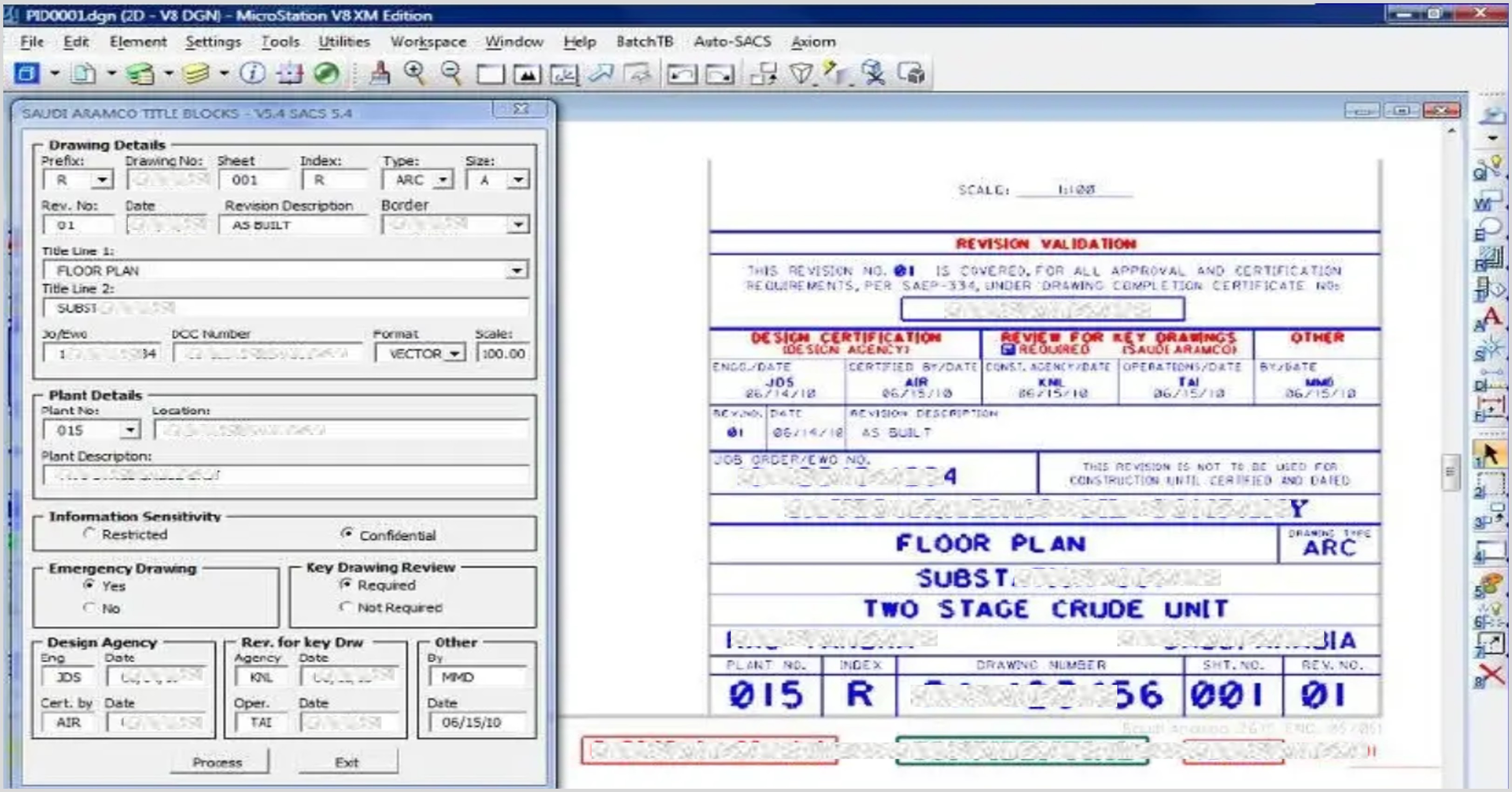Click the View Previous icon
The height and width of the screenshot is (792, 1512).
[x=682, y=75]
